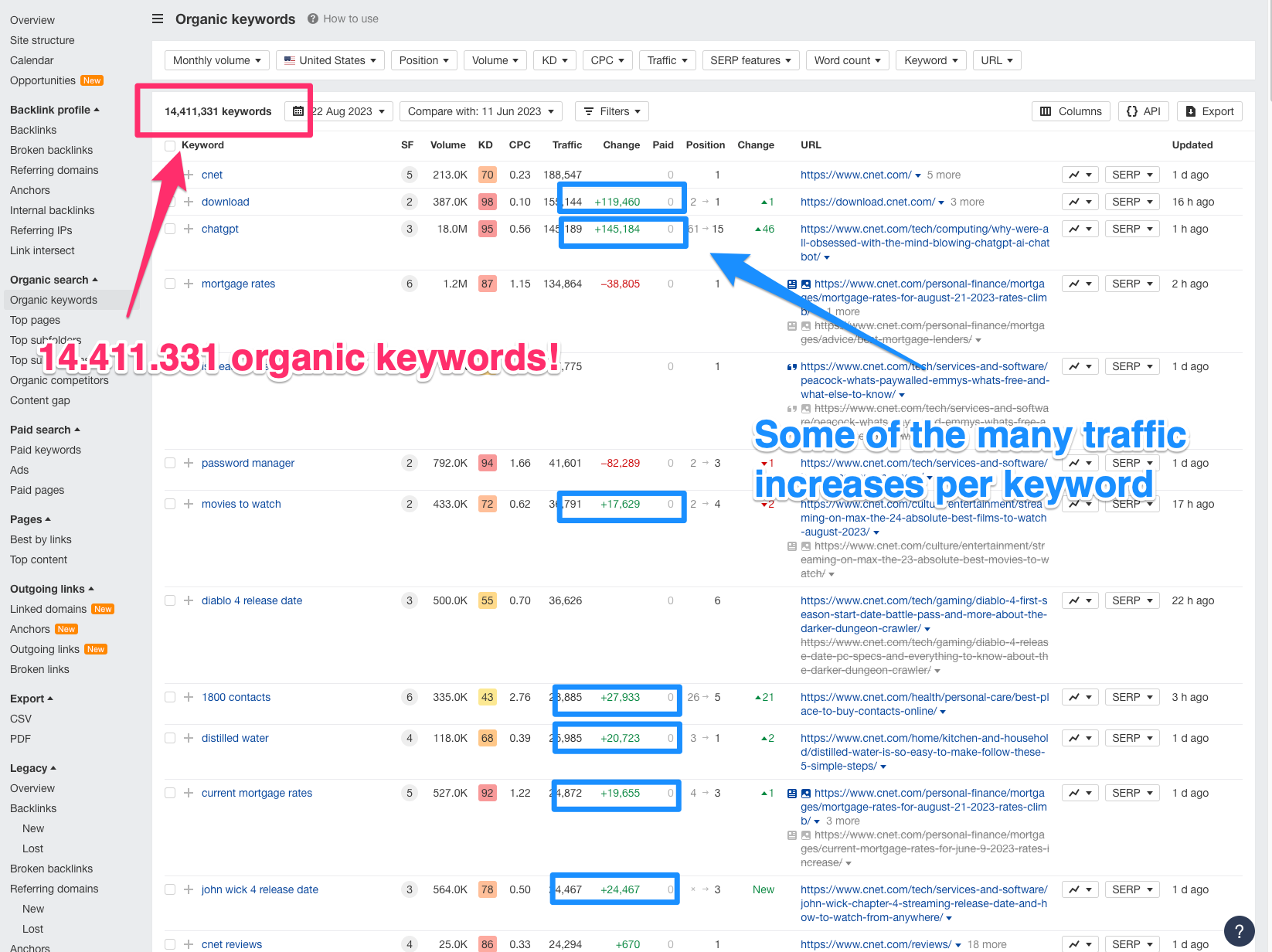Check the checkbox for the chatgpt keyword

tap(170, 229)
